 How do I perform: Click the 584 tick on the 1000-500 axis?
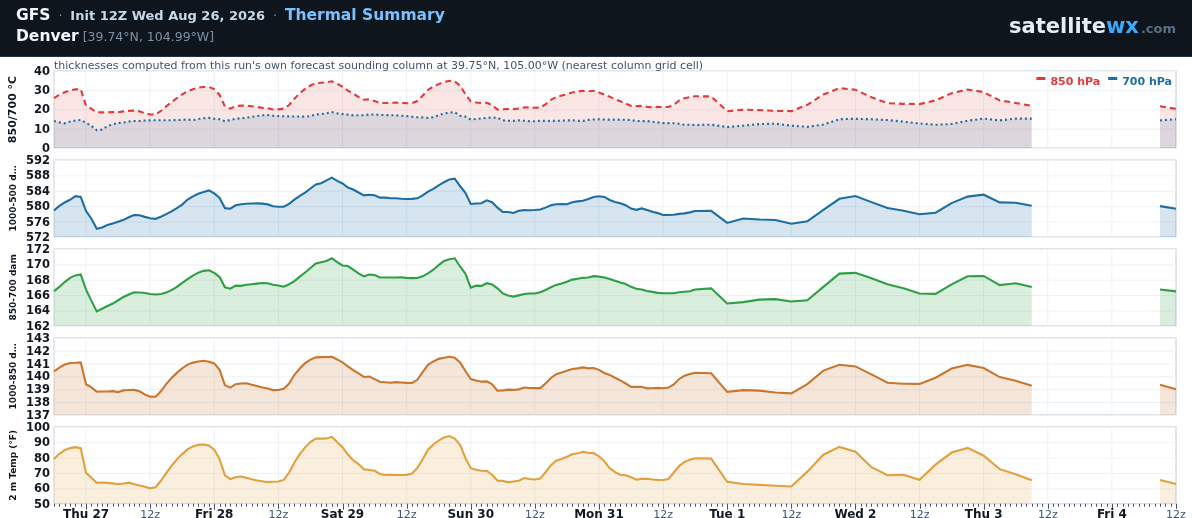click(40, 190)
